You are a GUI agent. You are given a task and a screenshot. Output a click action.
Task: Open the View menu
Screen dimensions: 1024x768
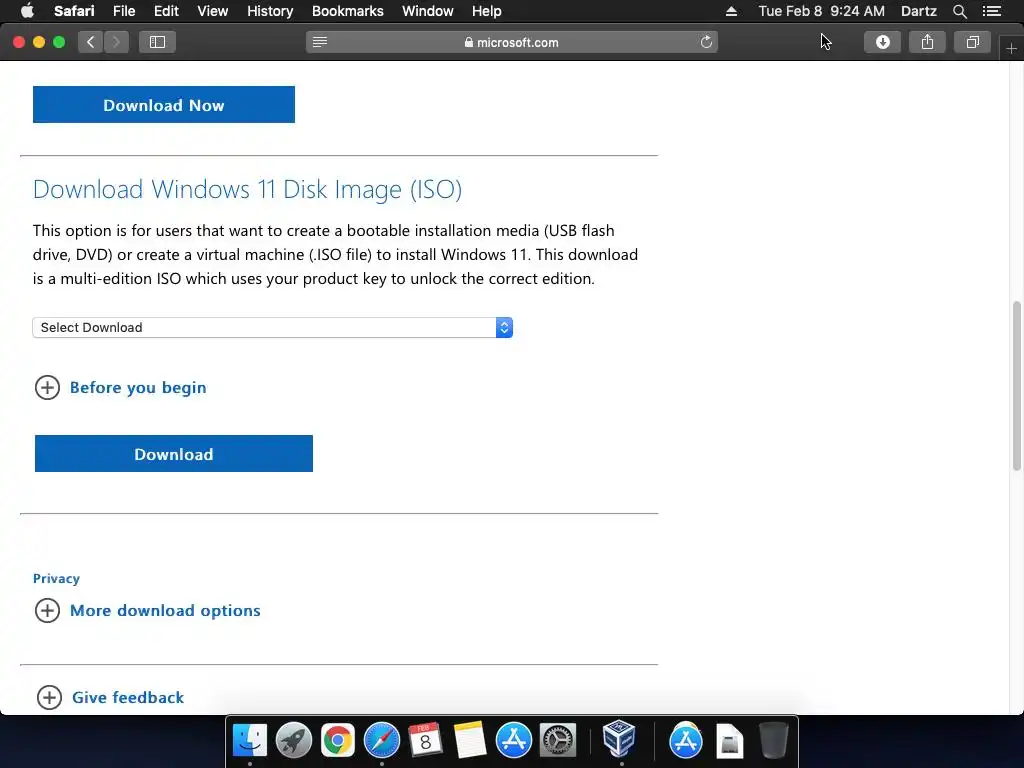(x=213, y=11)
